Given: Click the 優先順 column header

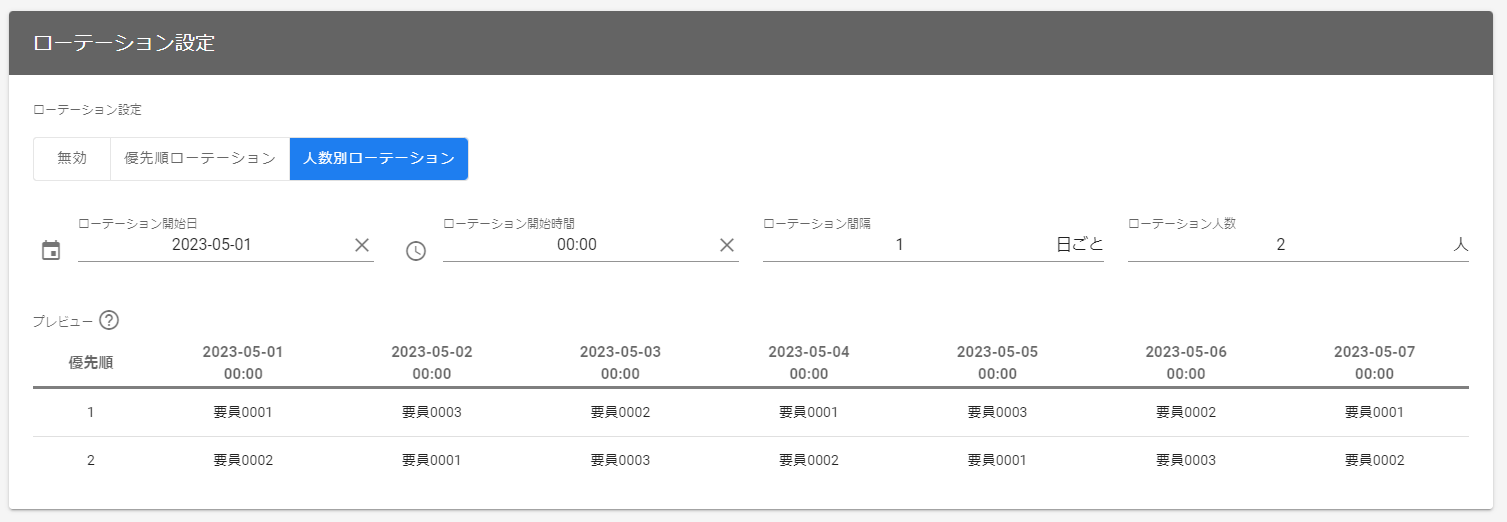Looking at the screenshot, I should tap(91, 362).
